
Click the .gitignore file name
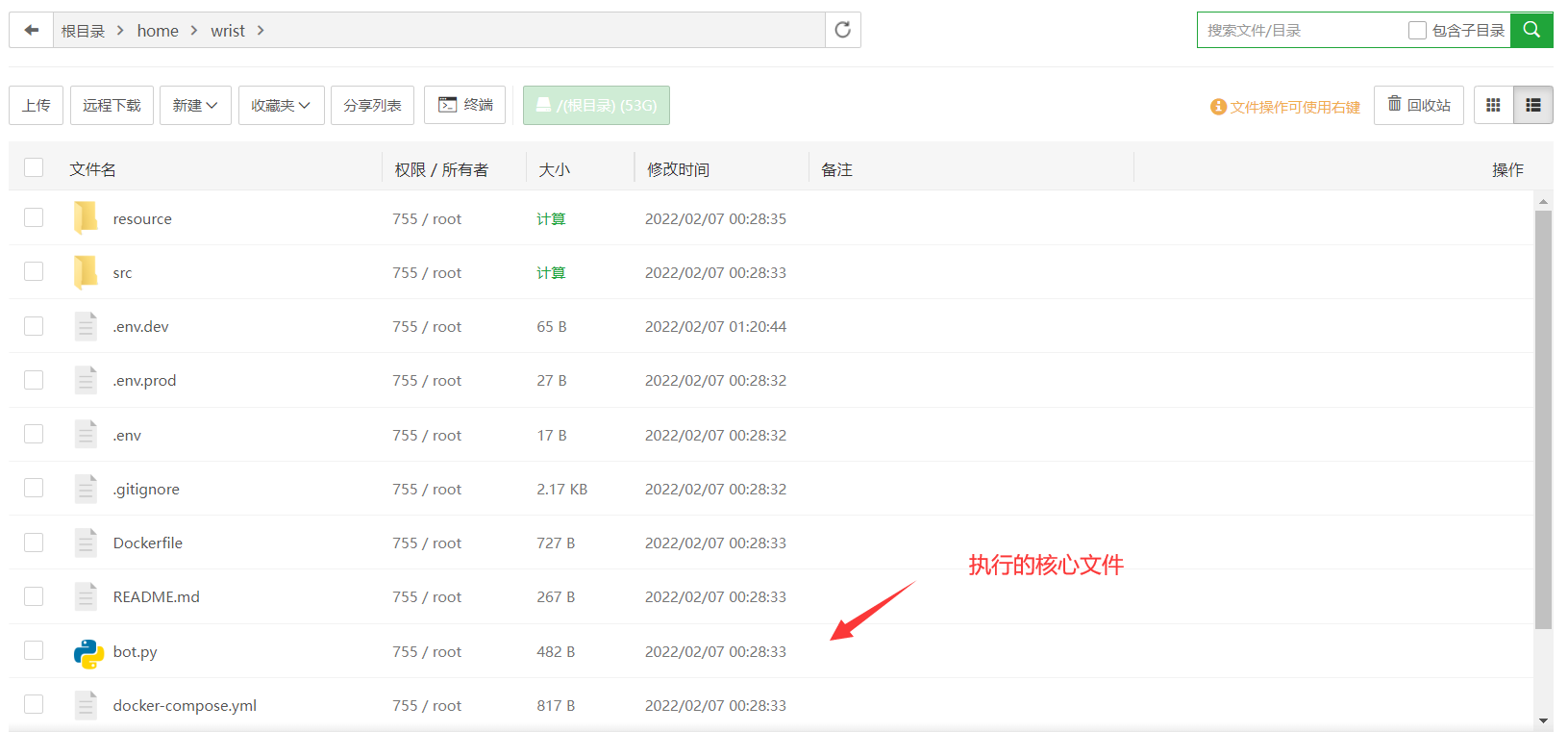[x=146, y=489]
